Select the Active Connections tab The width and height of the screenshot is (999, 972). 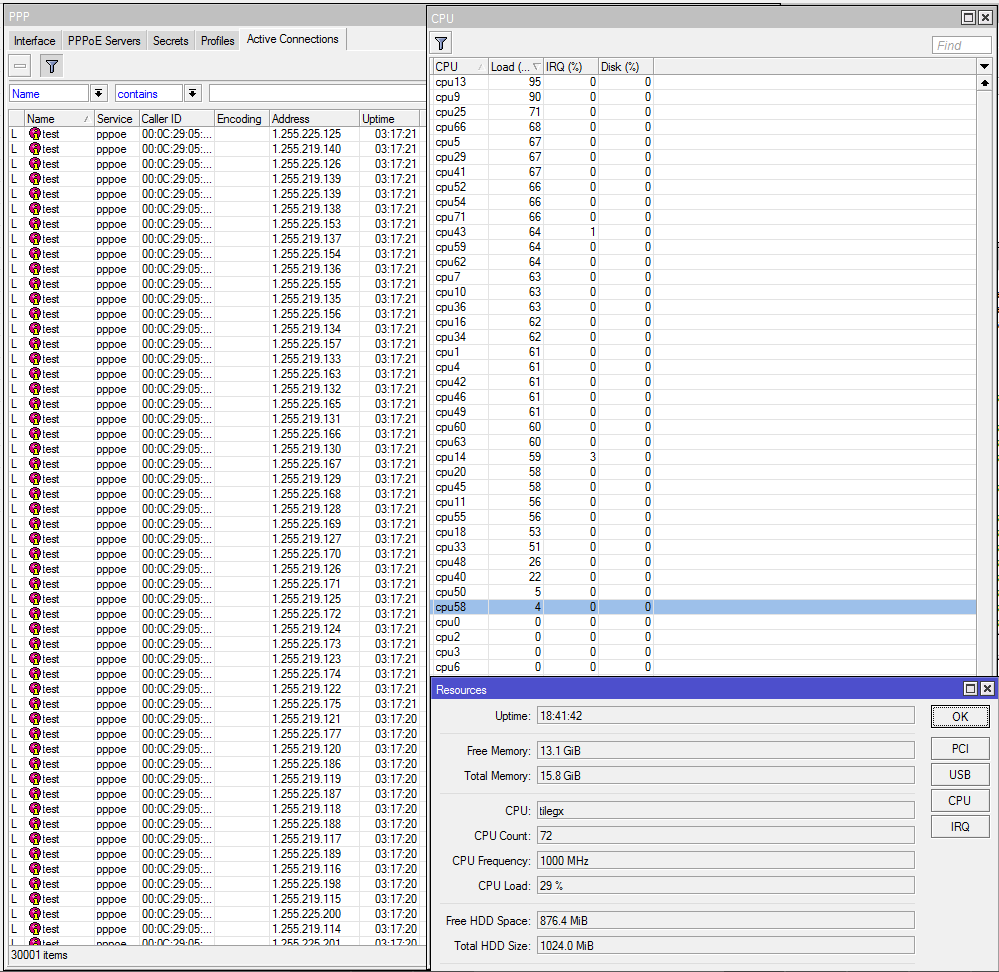[x=292, y=39]
